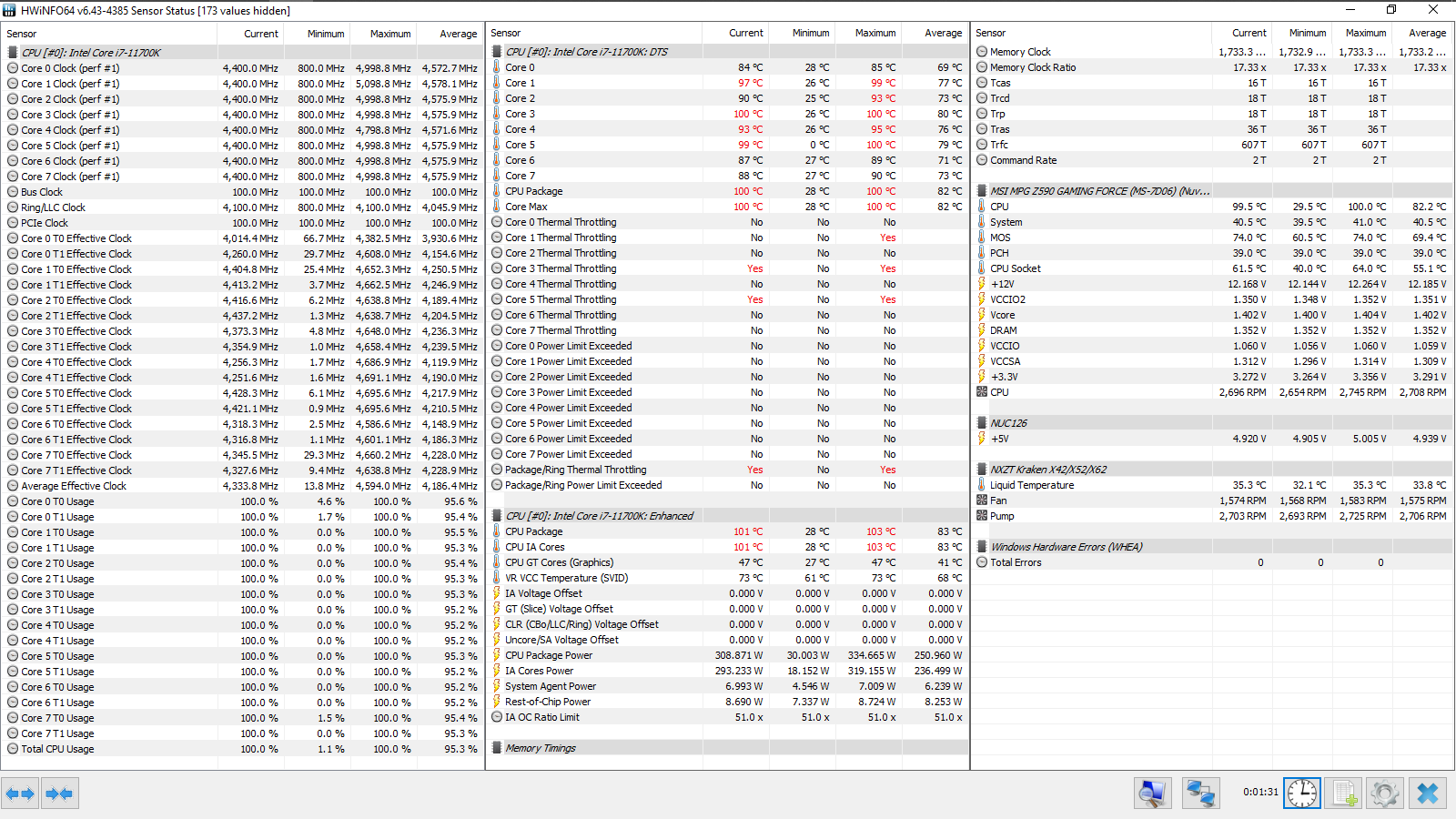
Task: Click the Total Errors sensor icon
Action: click(x=982, y=562)
